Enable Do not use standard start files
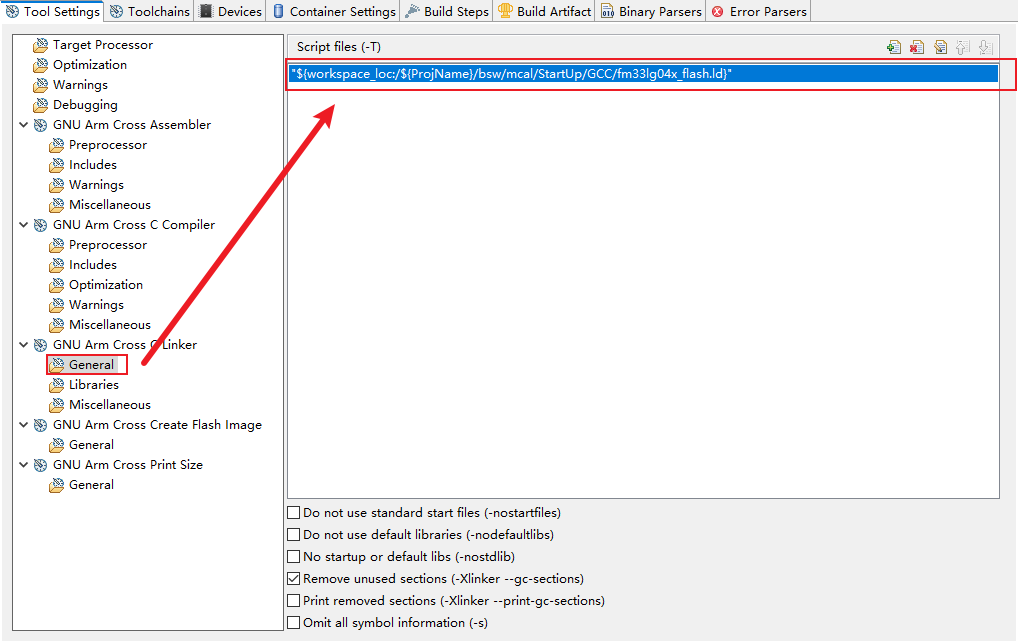The height and width of the screenshot is (643, 1018). click(293, 513)
